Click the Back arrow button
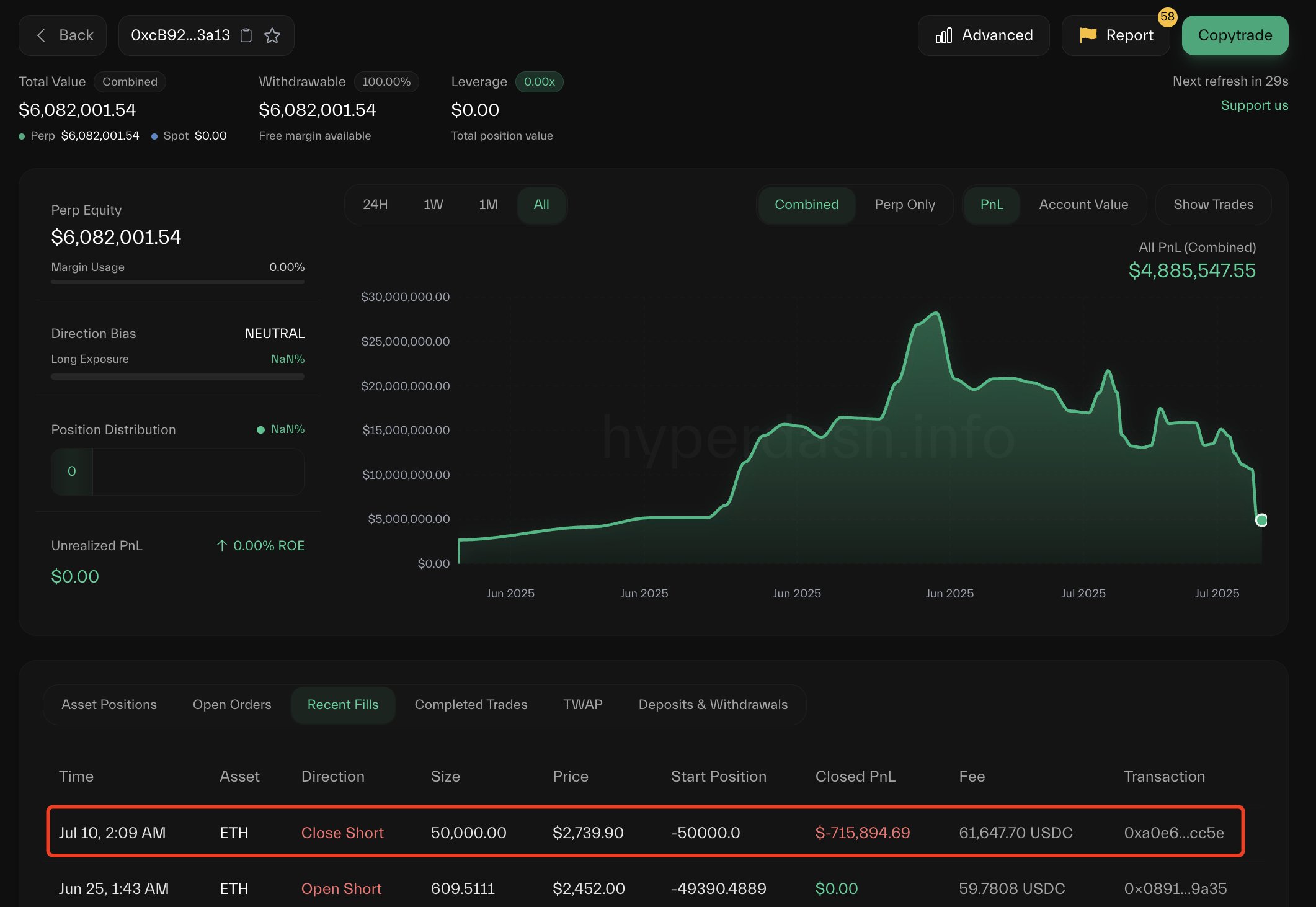This screenshot has height=907, width=1316. pos(63,35)
